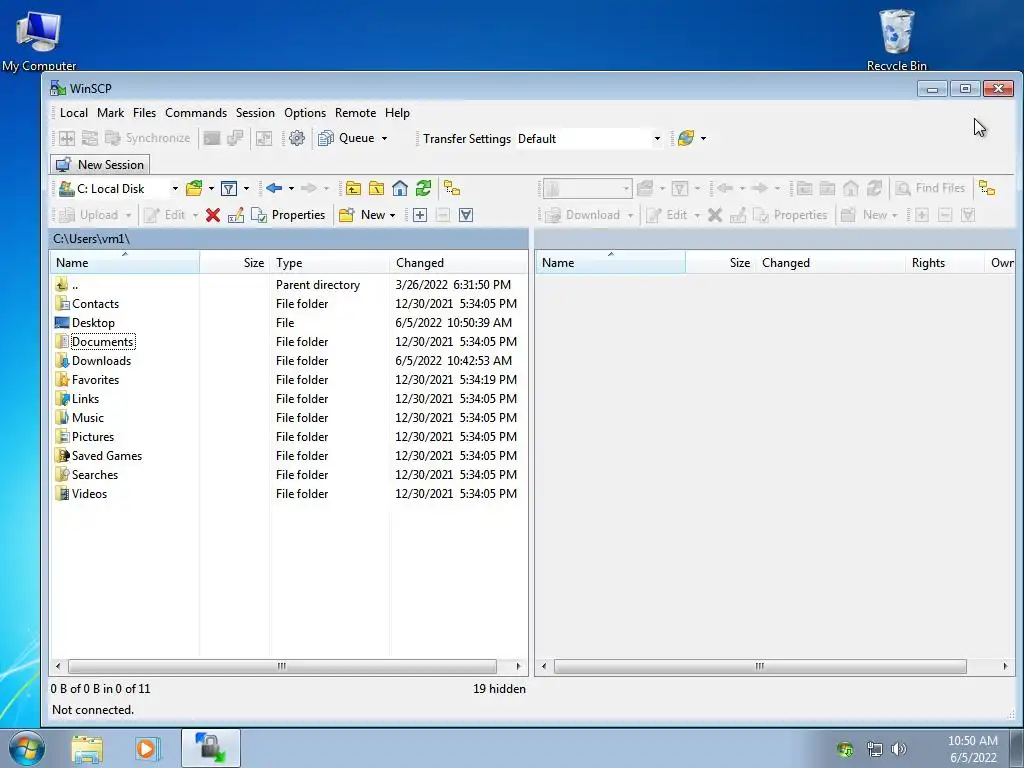1024x768 pixels.
Task: Click the C:\Users\vm1\ path bar
Action: (x=289, y=239)
